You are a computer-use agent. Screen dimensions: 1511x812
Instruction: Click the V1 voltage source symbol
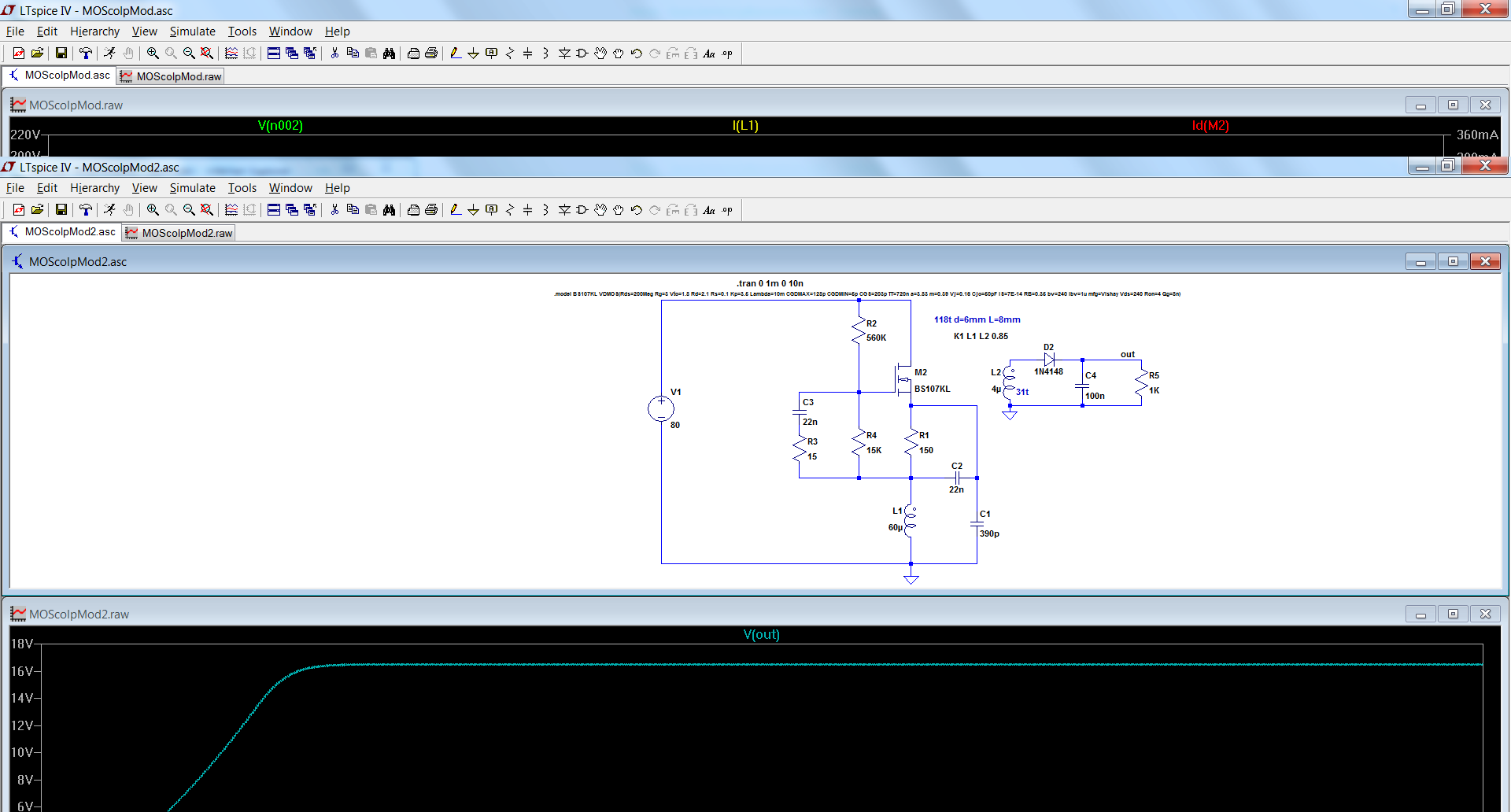click(x=661, y=408)
